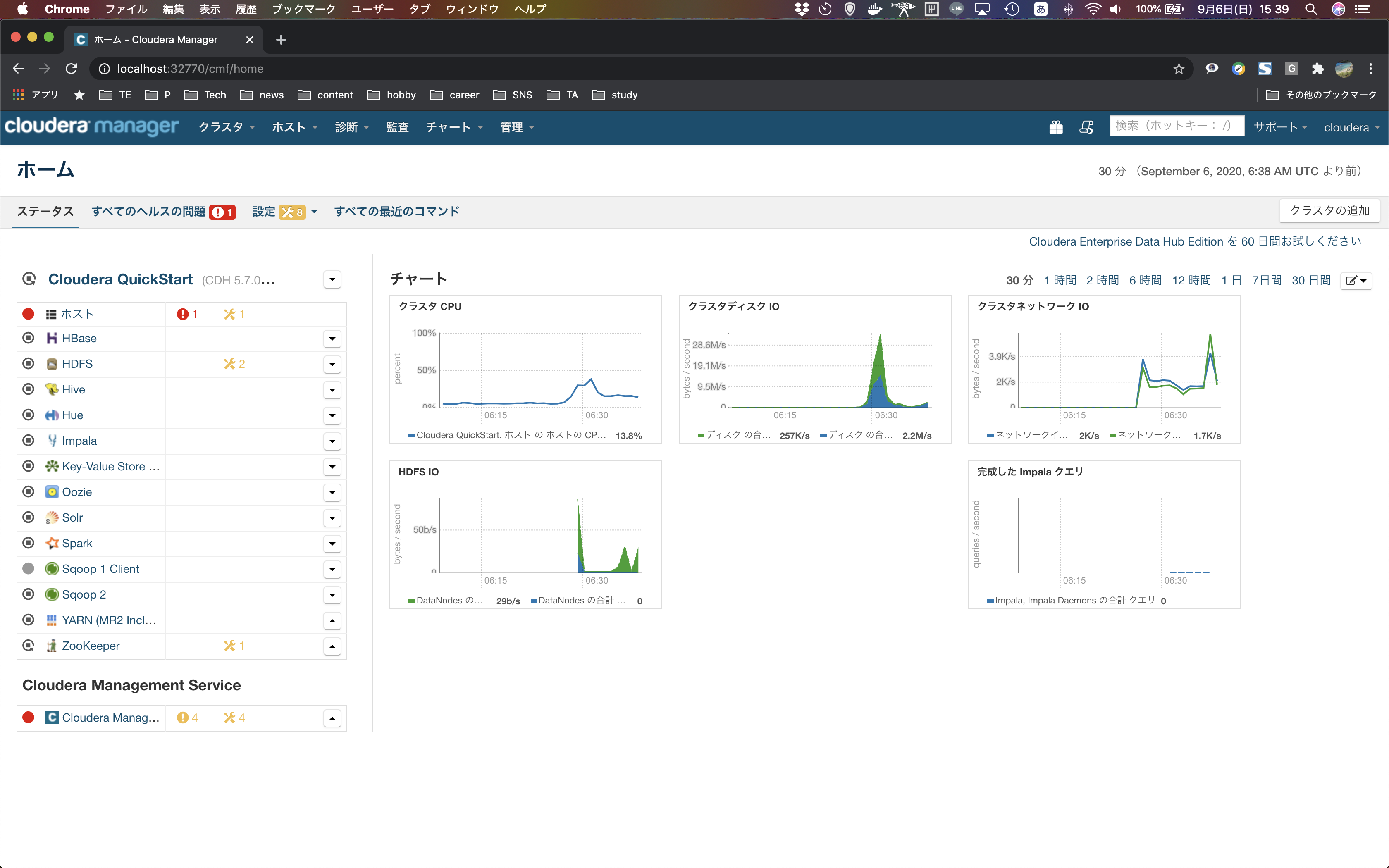This screenshot has width=1389, height=868.
Task: Open Chrome extensions puzzle icon
Action: 1318,69
